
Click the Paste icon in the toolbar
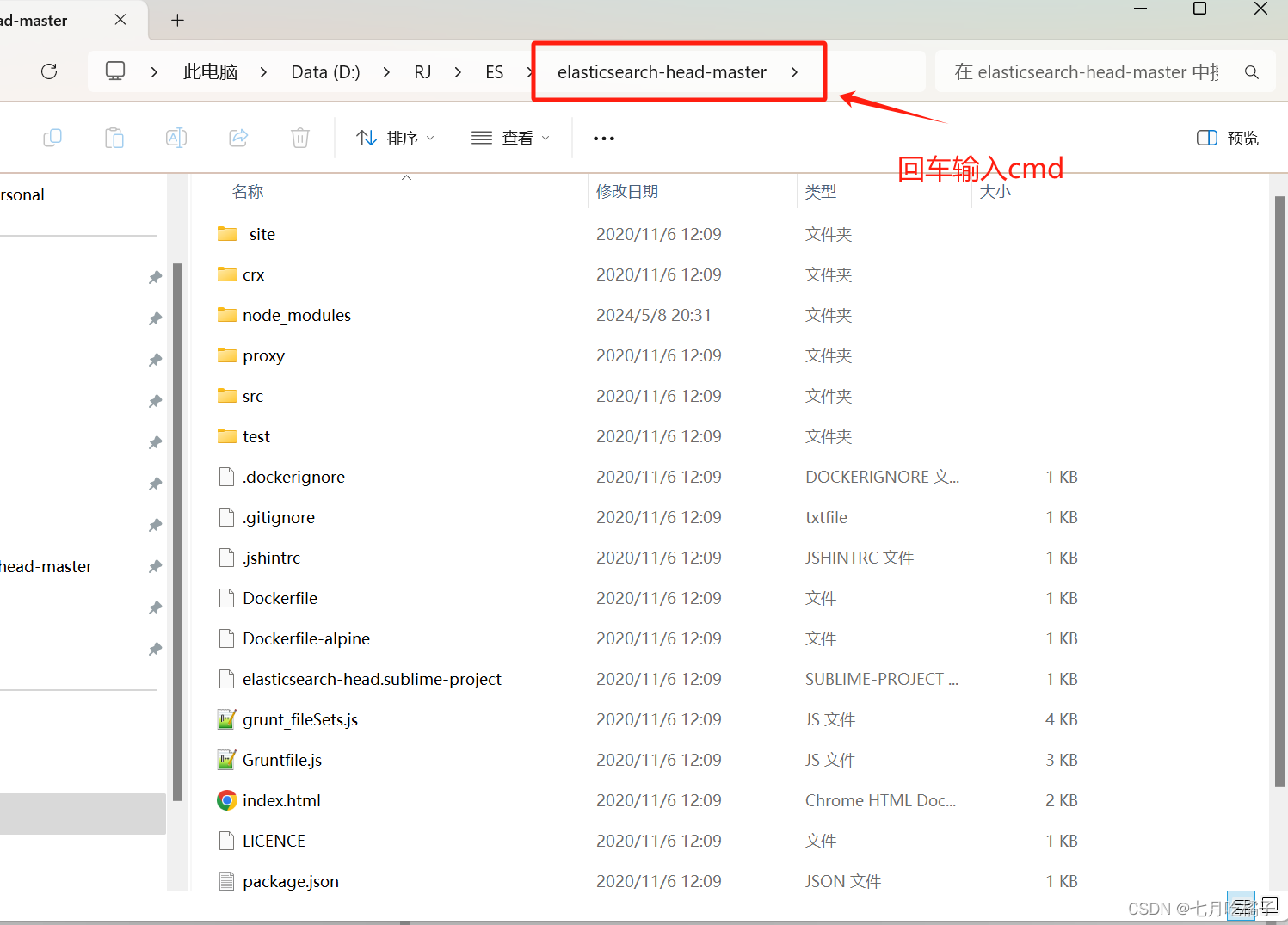[114, 138]
